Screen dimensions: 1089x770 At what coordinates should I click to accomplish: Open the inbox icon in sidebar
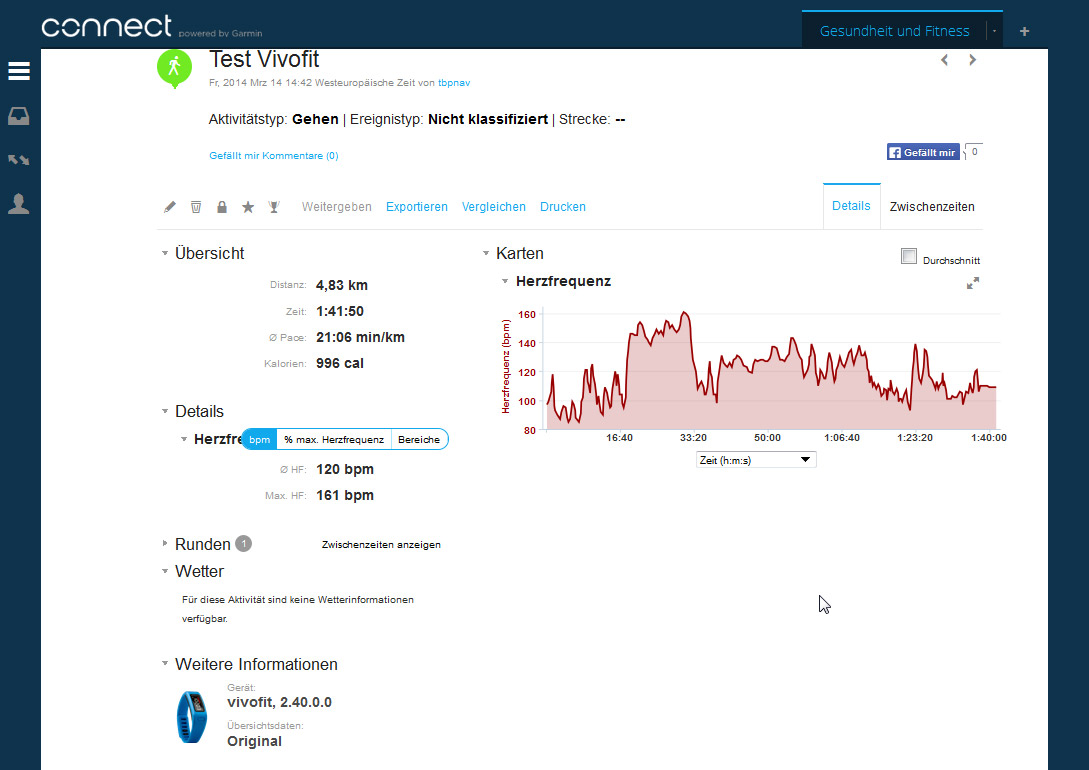coord(19,117)
